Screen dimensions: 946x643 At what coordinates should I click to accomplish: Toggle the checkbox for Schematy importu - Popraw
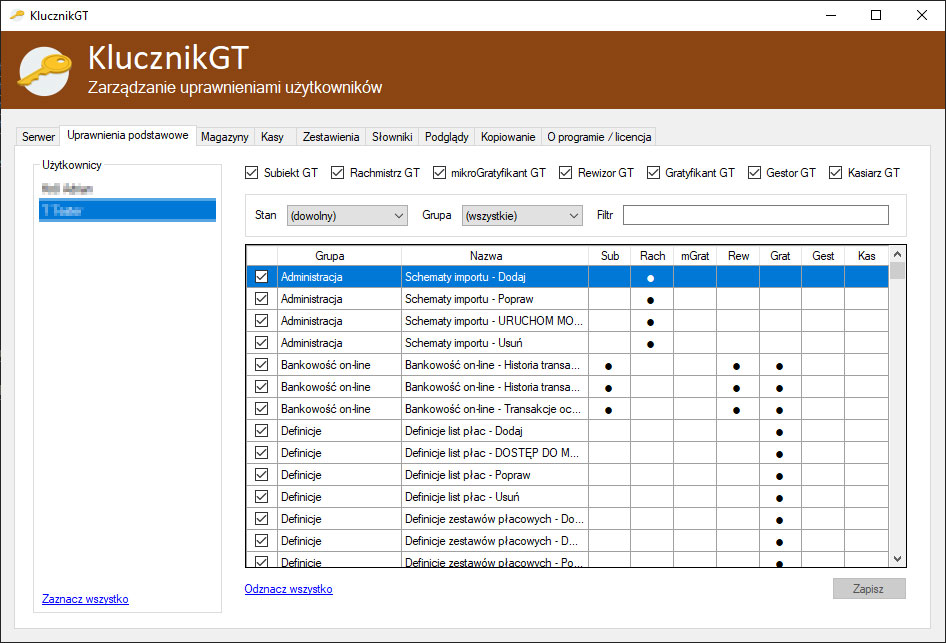[261, 299]
